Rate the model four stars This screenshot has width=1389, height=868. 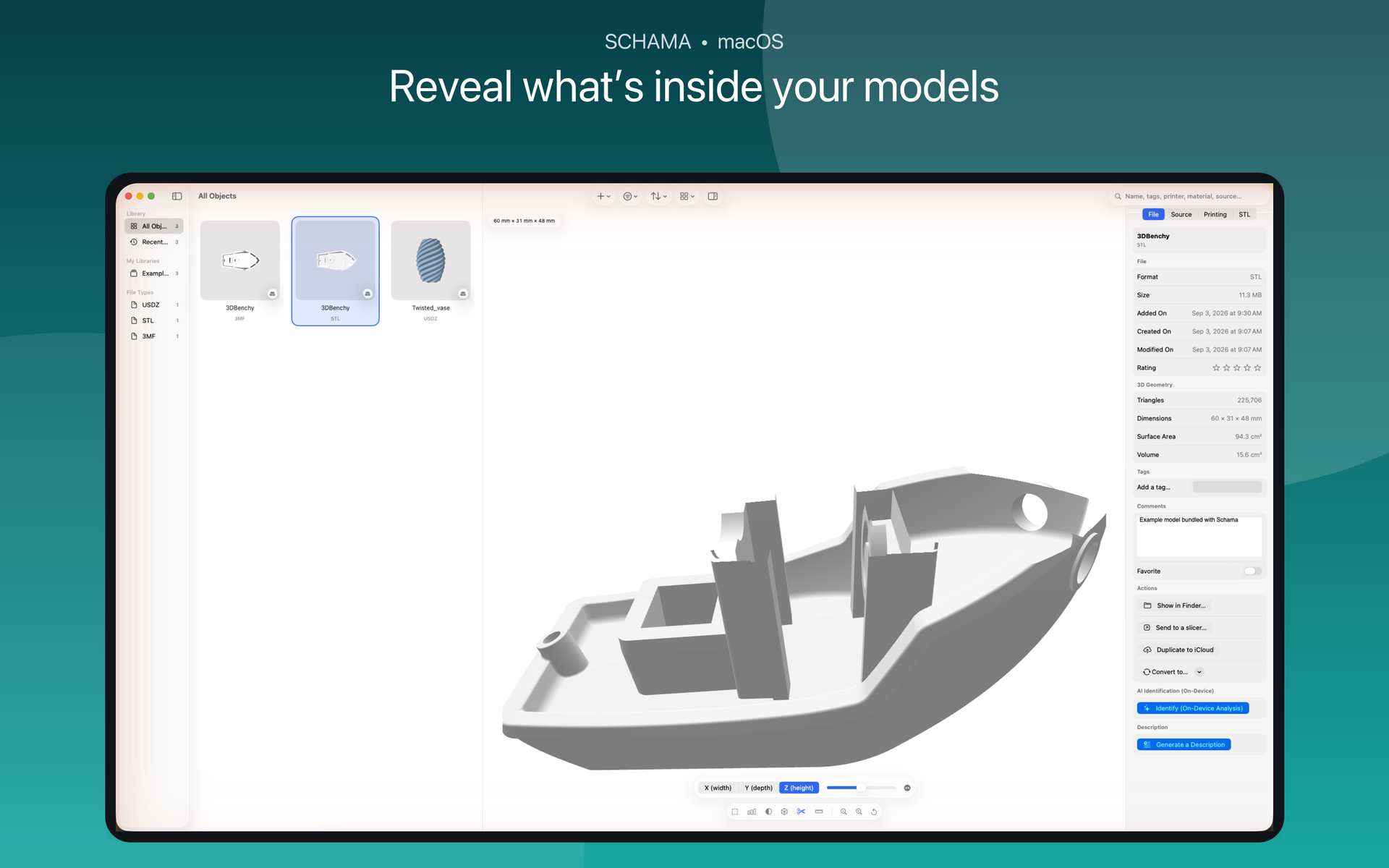1247,368
